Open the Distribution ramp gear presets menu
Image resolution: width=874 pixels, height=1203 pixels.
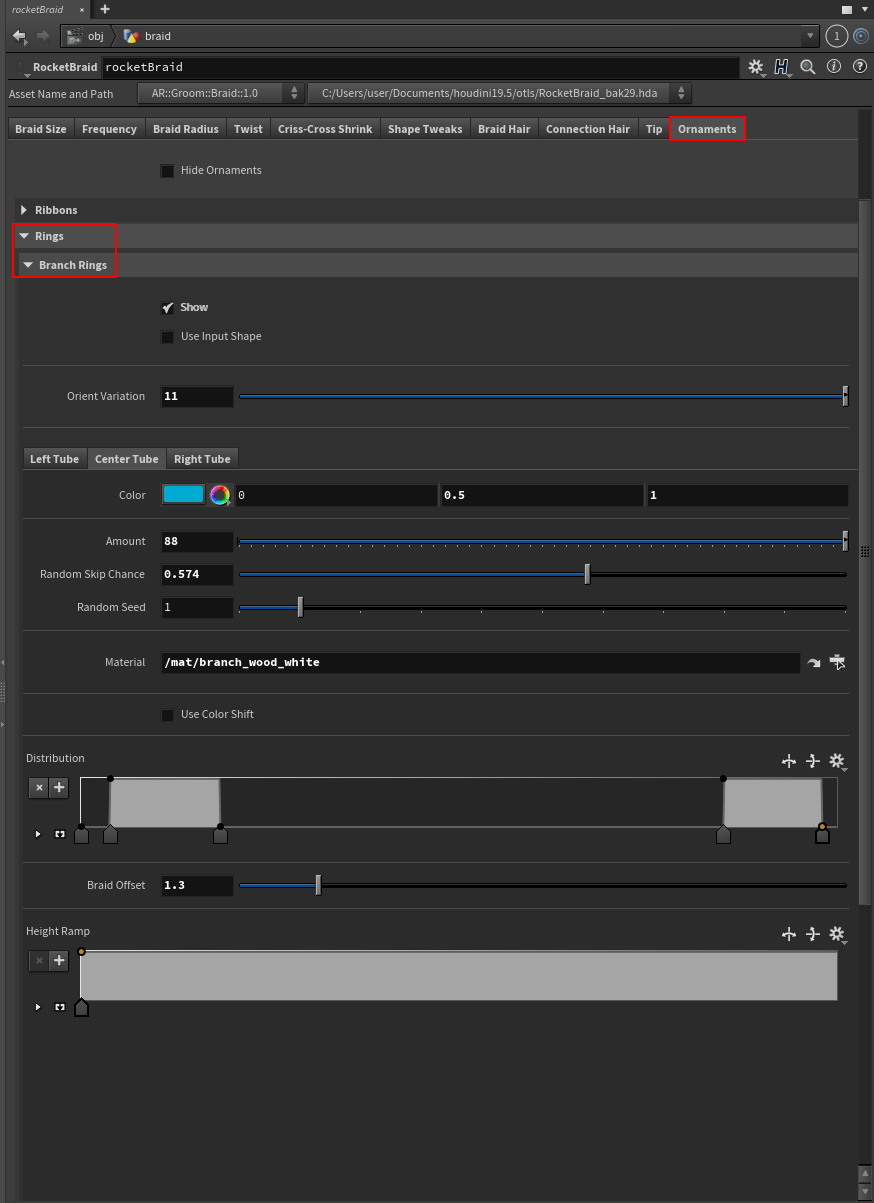tap(838, 762)
